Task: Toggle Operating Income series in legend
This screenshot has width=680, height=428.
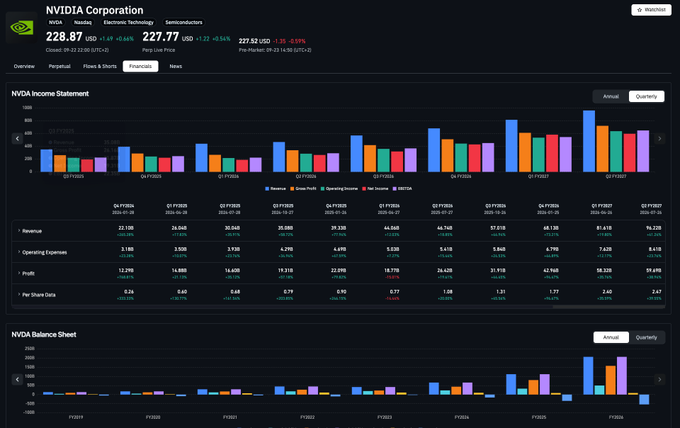Action: [339, 189]
